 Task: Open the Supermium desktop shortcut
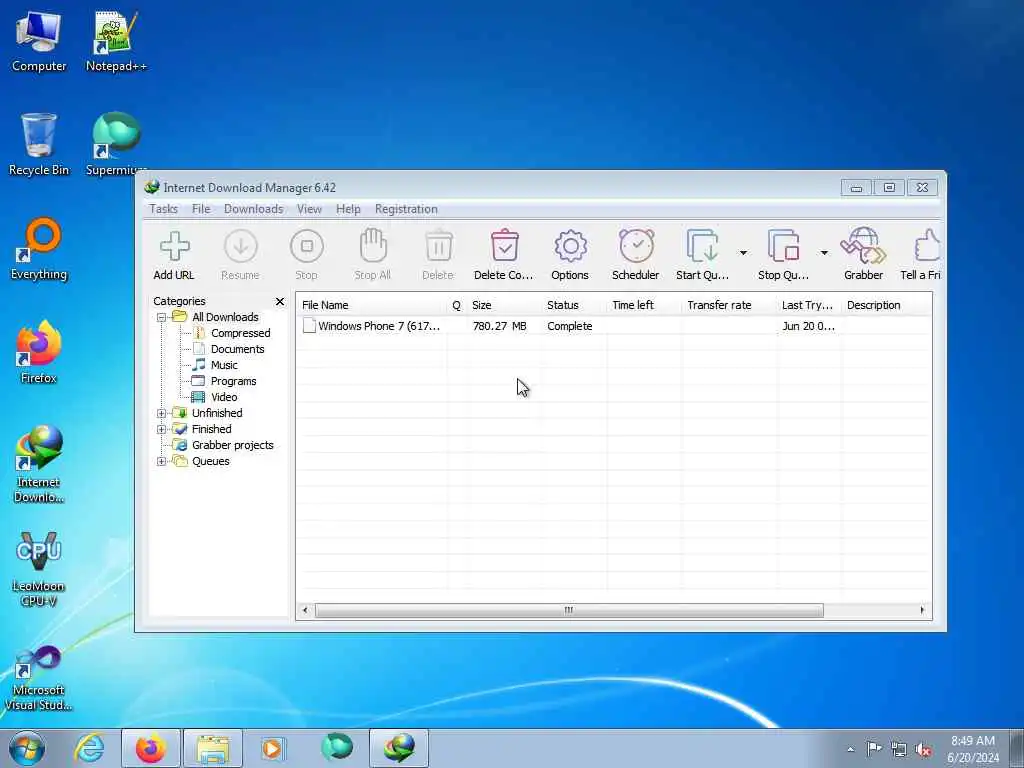[x=116, y=145]
